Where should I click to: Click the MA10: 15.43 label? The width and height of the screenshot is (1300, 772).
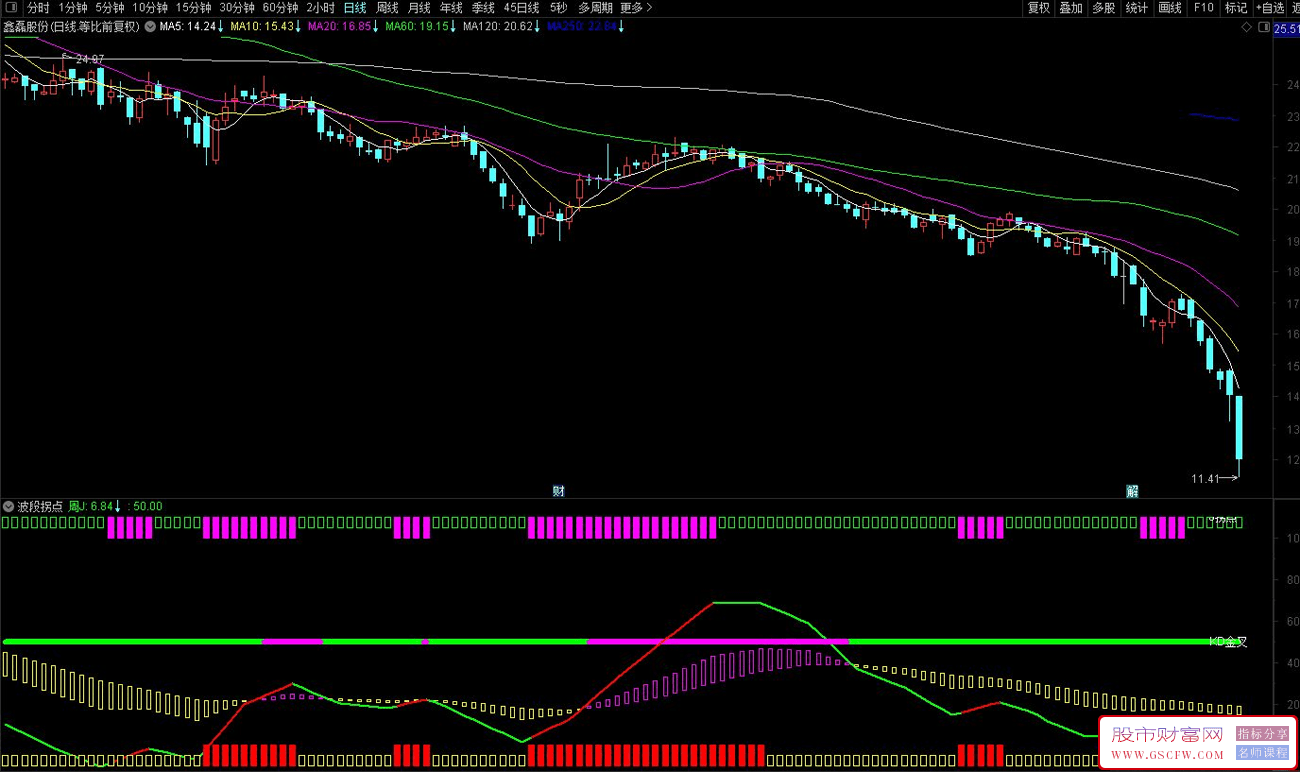point(262,27)
